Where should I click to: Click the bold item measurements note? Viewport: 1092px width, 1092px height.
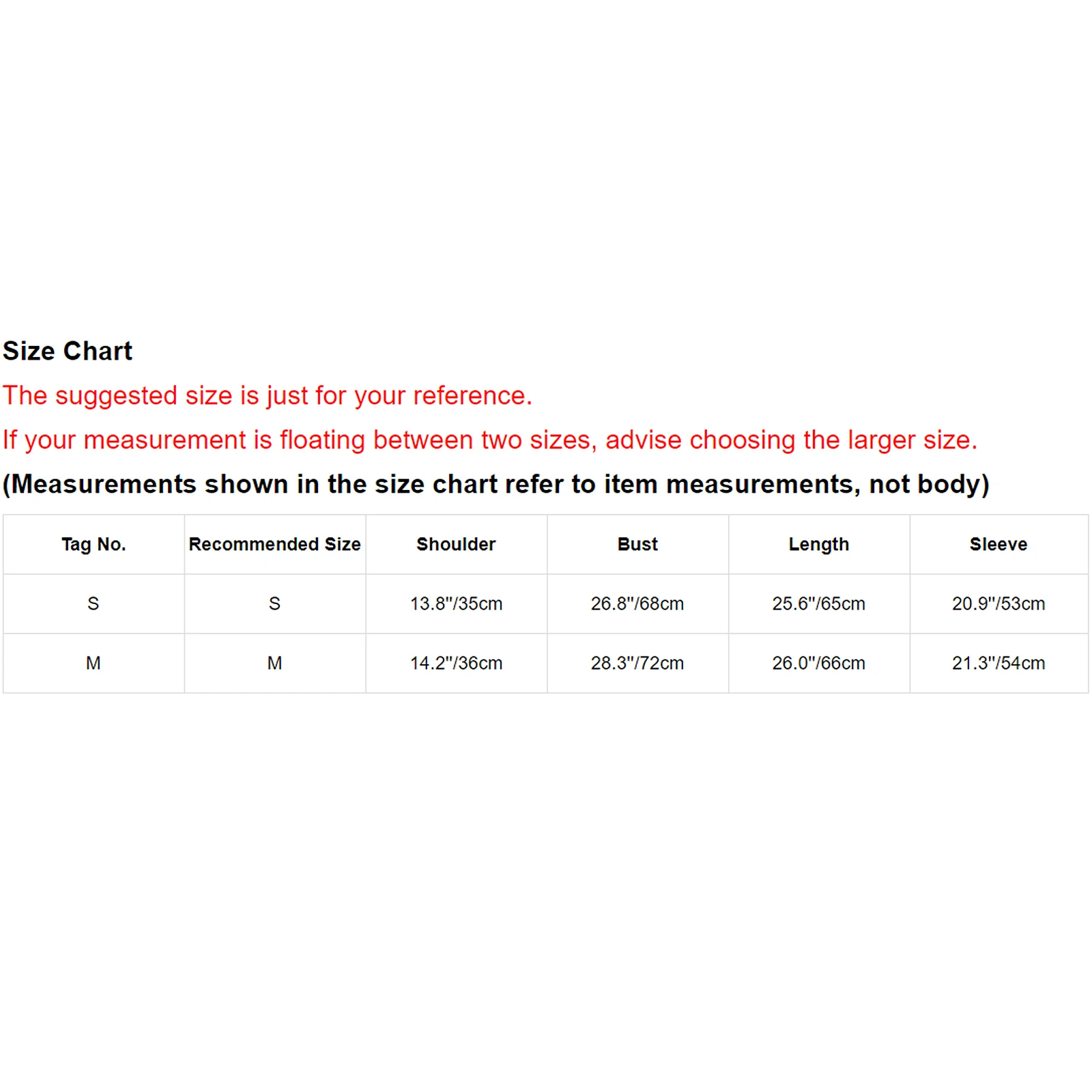(495, 485)
